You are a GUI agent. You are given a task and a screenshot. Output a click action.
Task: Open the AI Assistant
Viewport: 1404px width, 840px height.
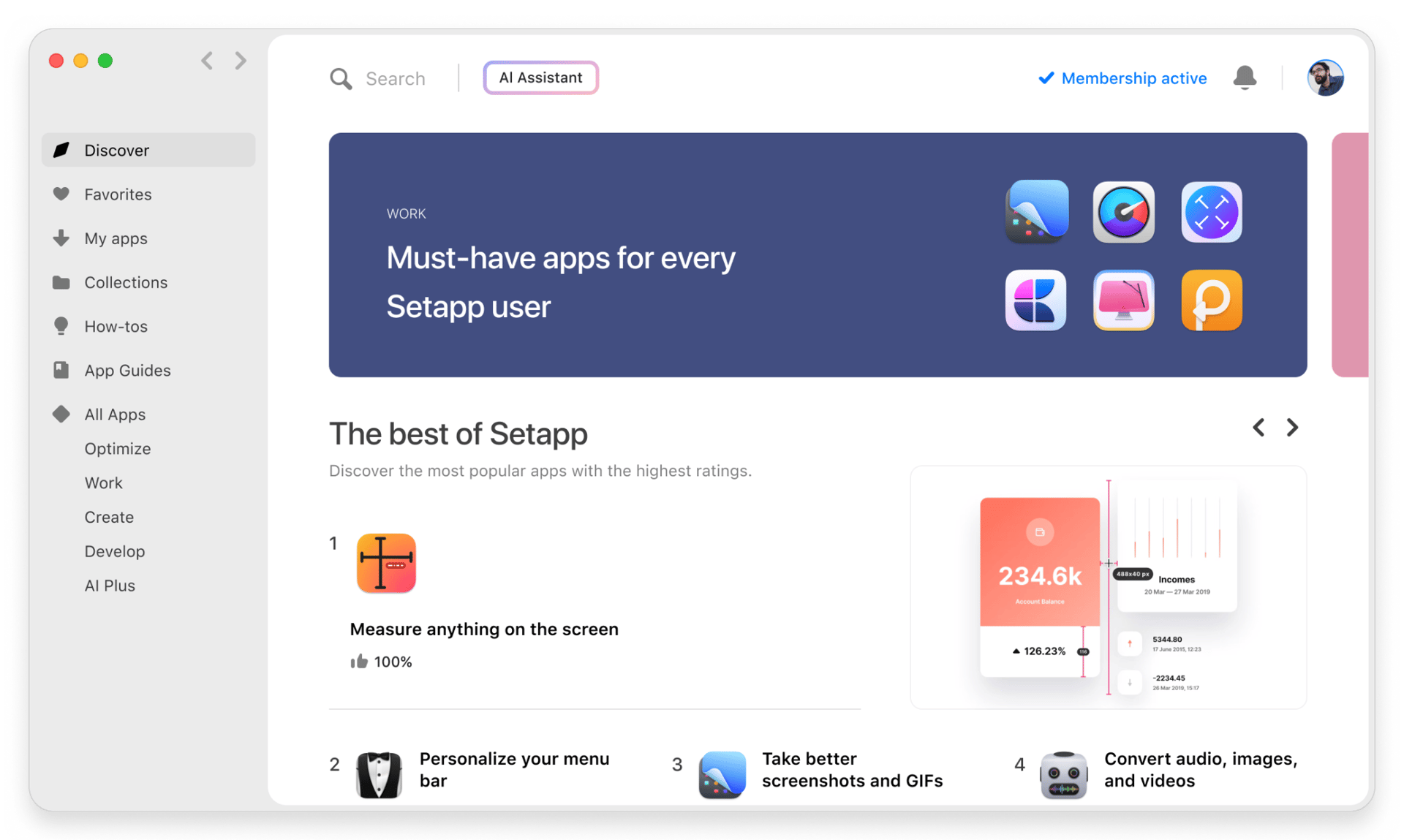[x=540, y=77]
